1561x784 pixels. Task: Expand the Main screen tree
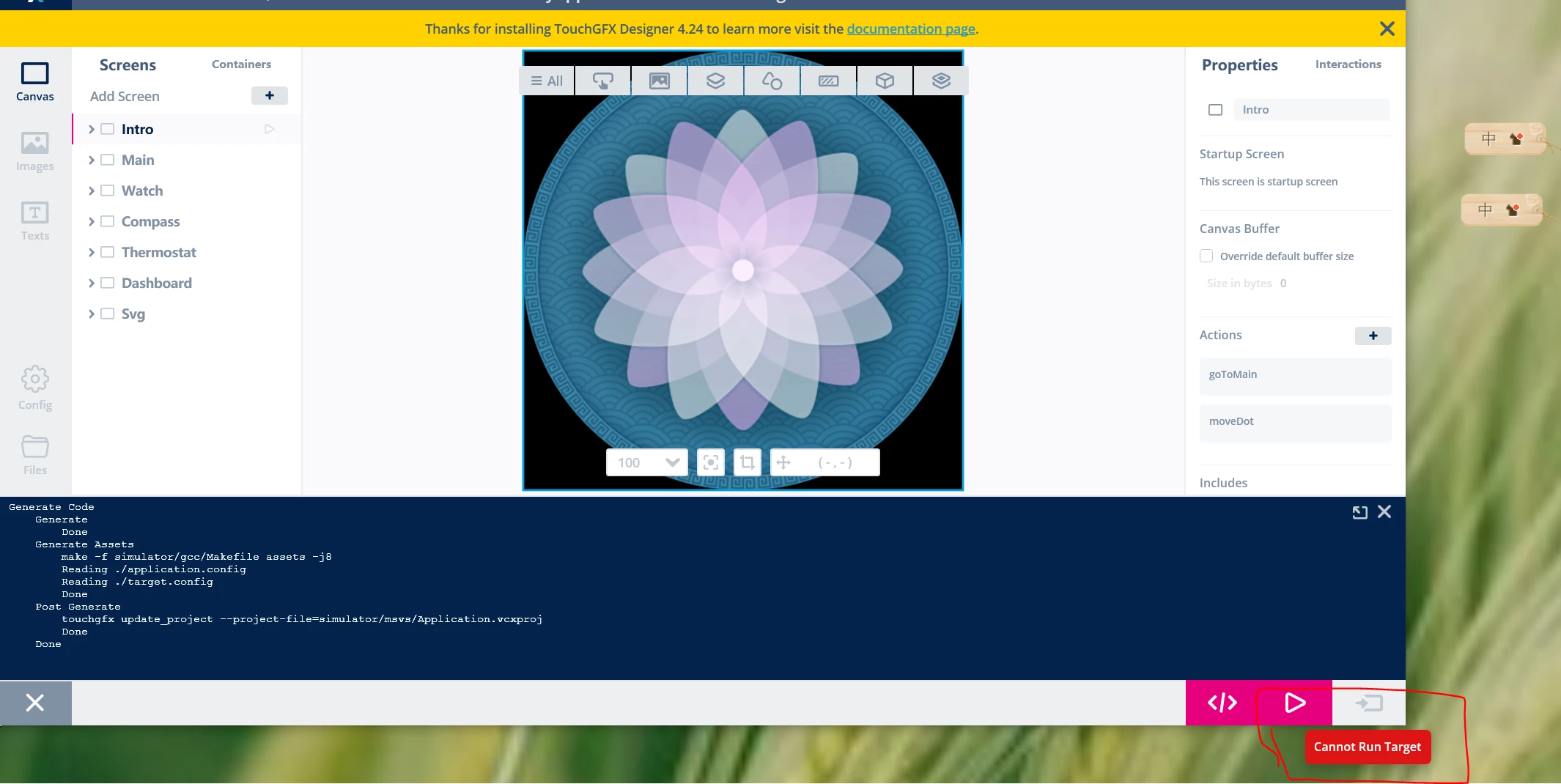pos(92,160)
